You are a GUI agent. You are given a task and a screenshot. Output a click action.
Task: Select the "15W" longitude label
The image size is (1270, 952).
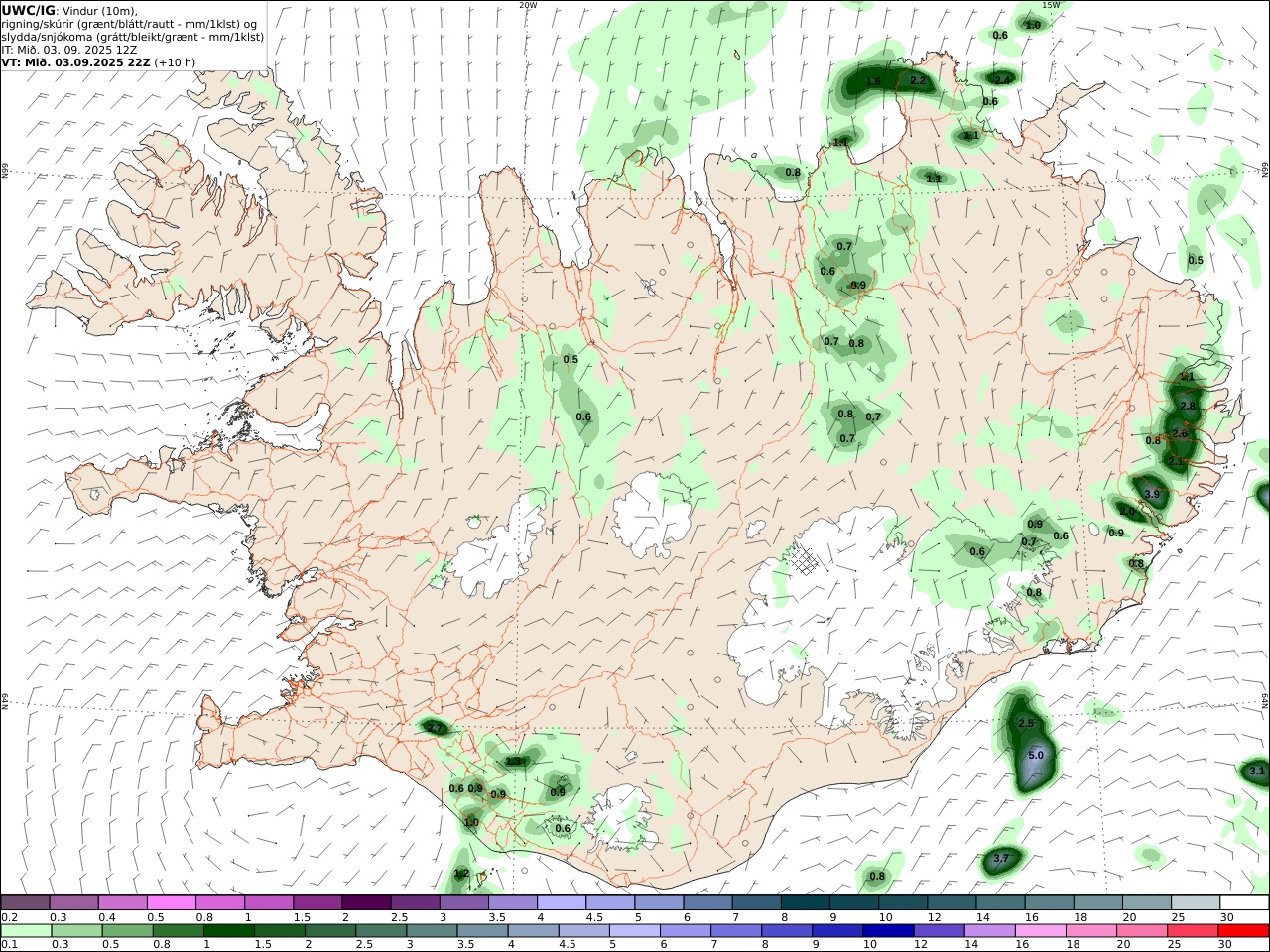pyautogui.click(x=1051, y=5)
